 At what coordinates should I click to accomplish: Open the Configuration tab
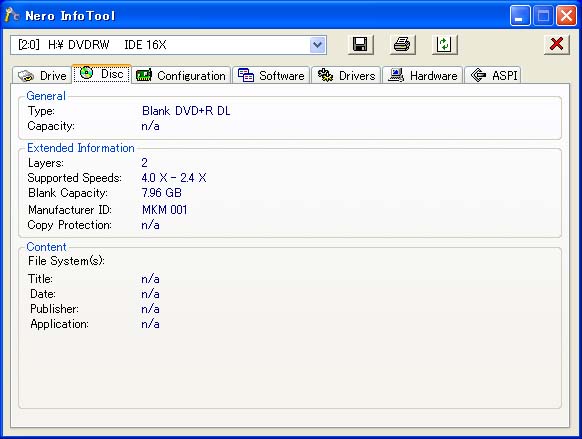pyautogui.click(x=181, y=75)
